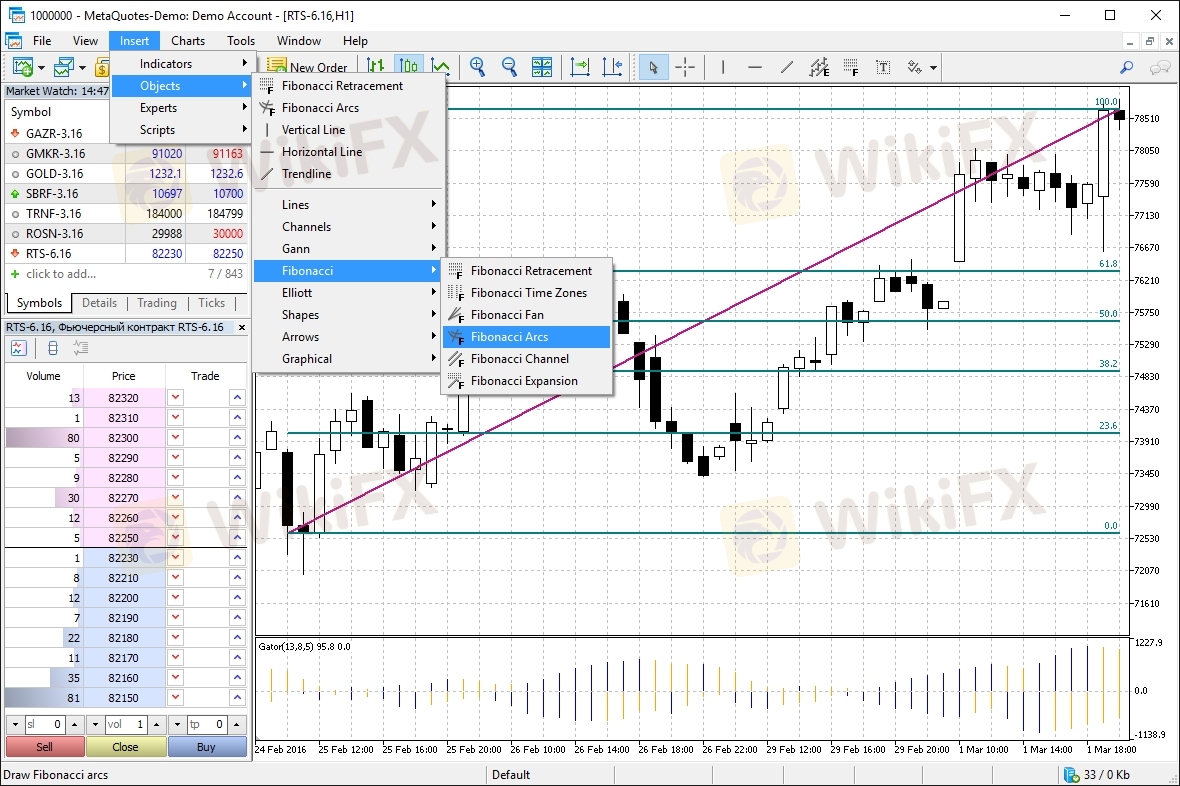Screen dimensions: 1180x786
Task: Open the search magnifier in the toolbar
Action: click(1127, 67)
